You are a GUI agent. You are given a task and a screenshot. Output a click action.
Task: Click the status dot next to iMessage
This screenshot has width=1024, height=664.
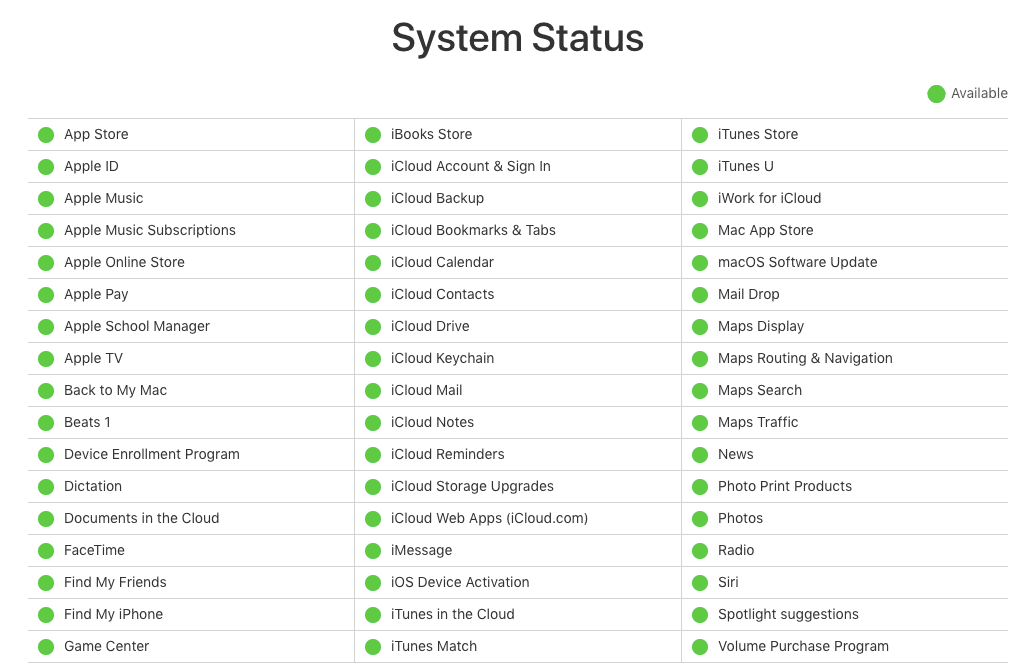pos(373,551)
